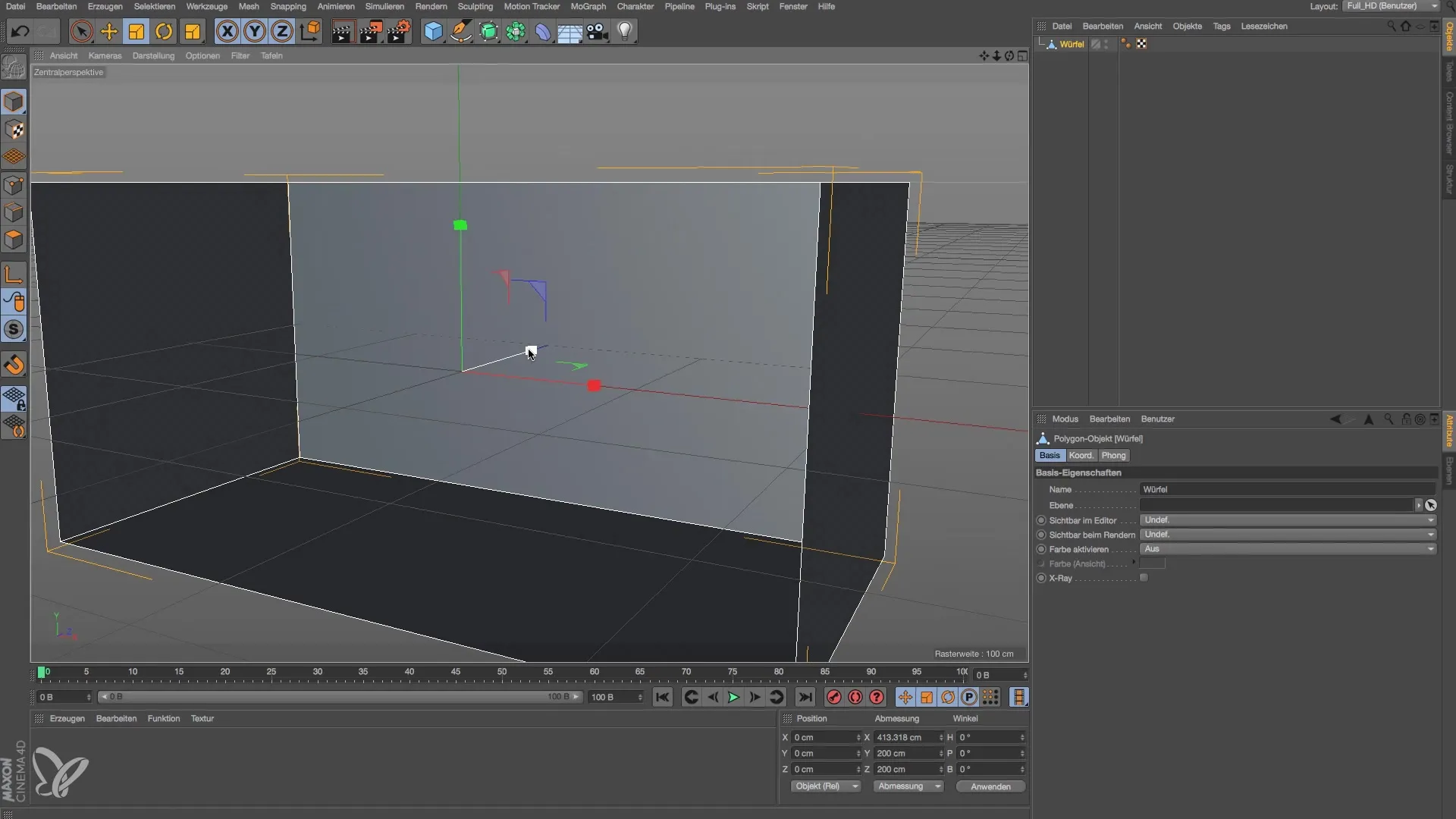Open Farbe aktivieren dropdown

click(1288, 549)
